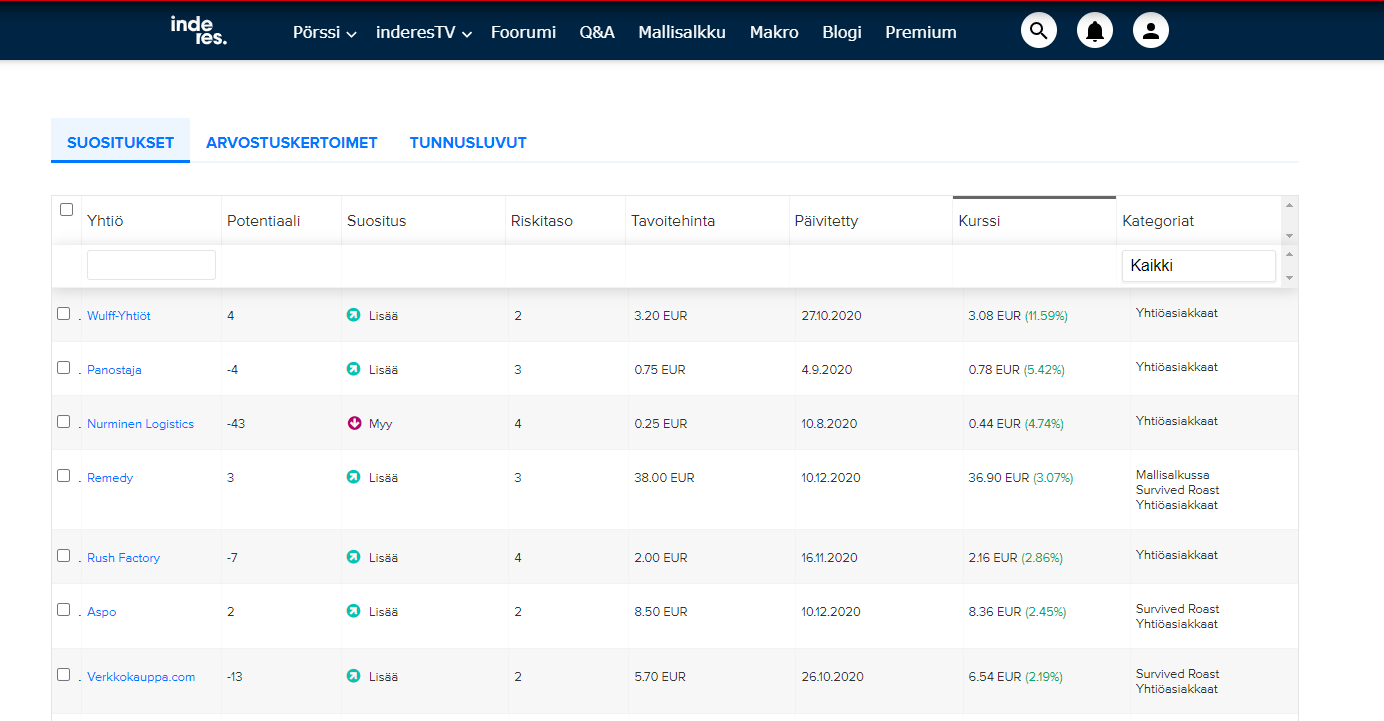Expand the Pörssi dropdown menu
1384x721 pixels.
[324, 33]
